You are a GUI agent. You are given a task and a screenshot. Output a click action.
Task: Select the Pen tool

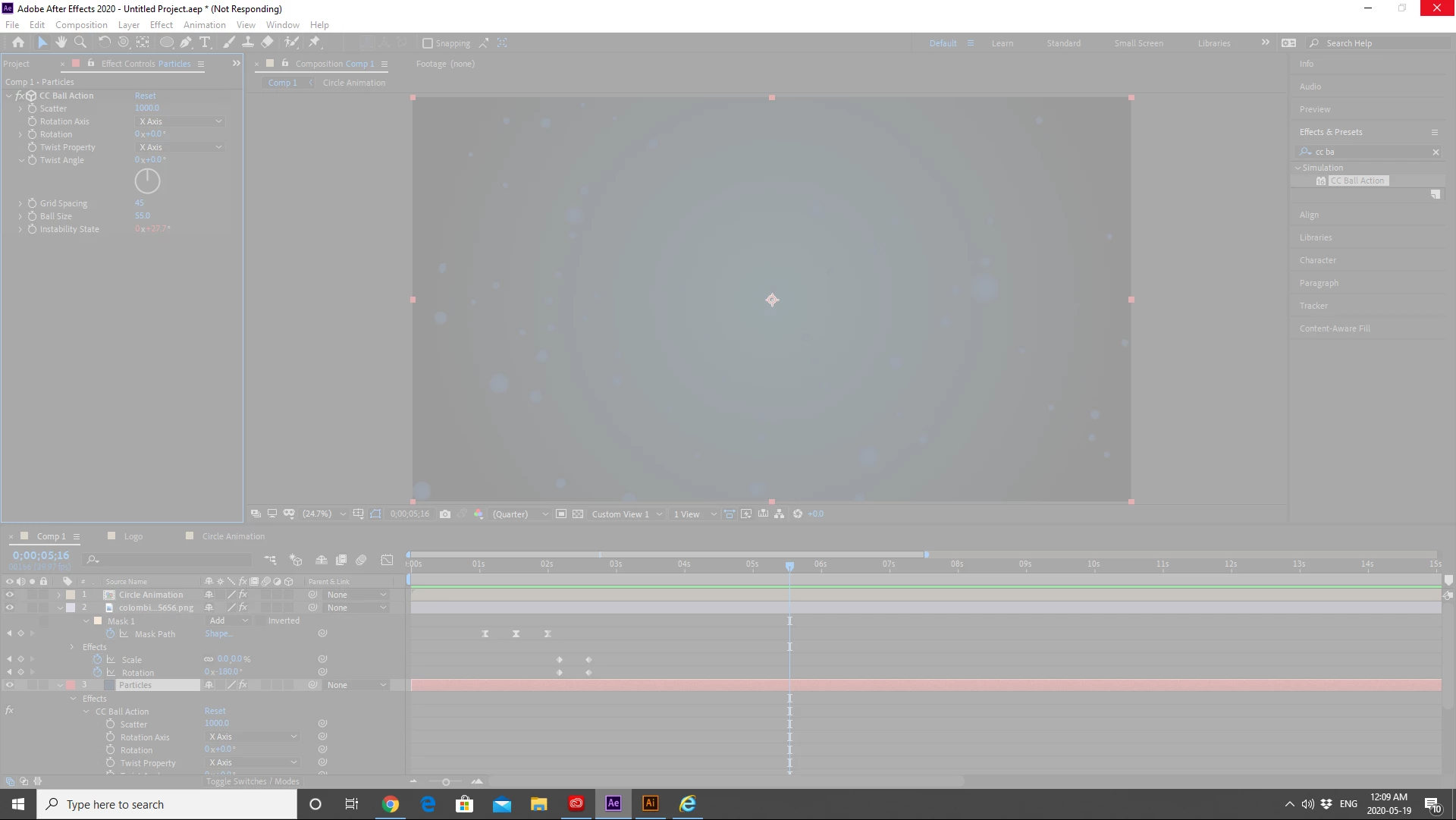[x=186, y=42]
